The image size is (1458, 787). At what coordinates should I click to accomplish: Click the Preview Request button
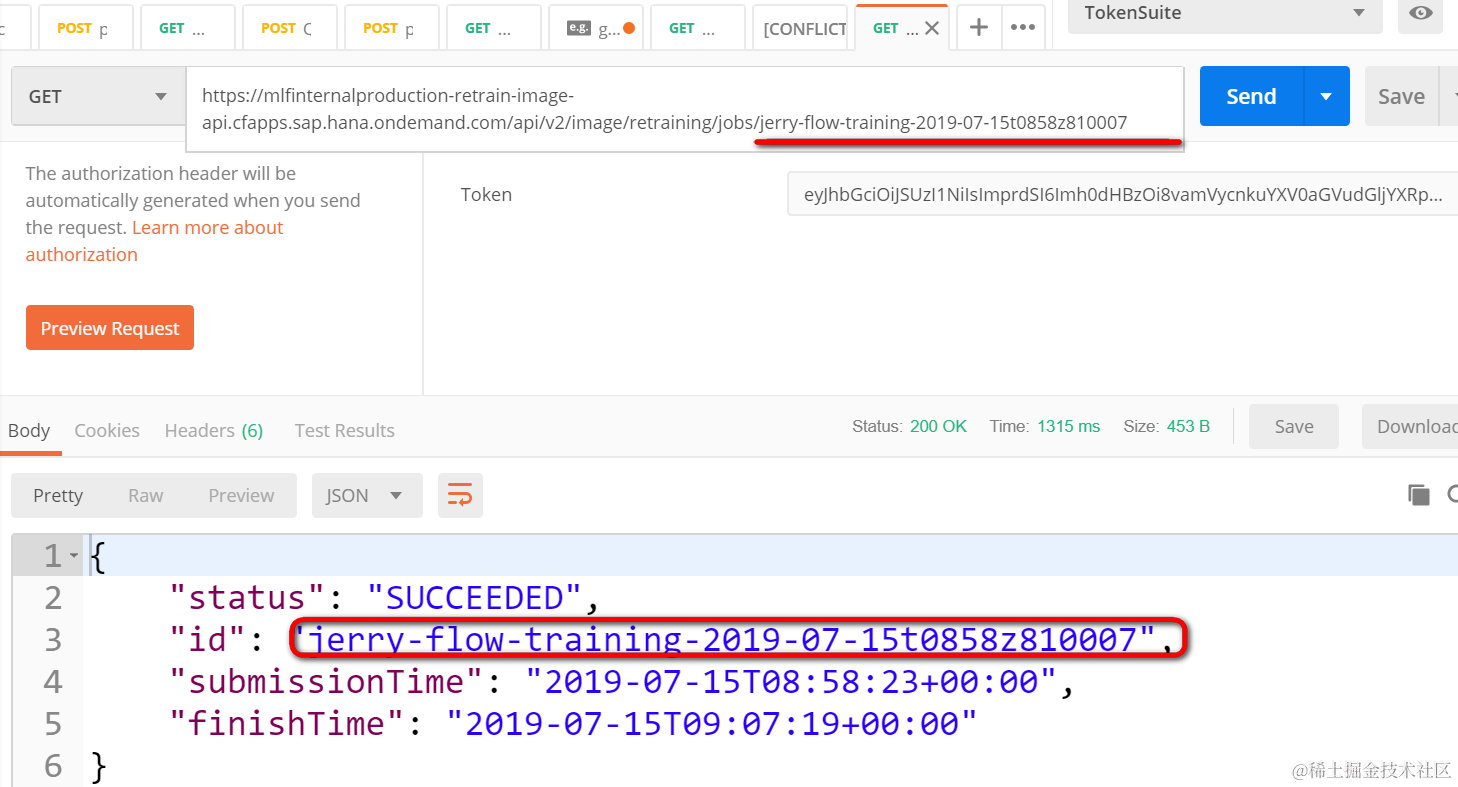[110, 328]
